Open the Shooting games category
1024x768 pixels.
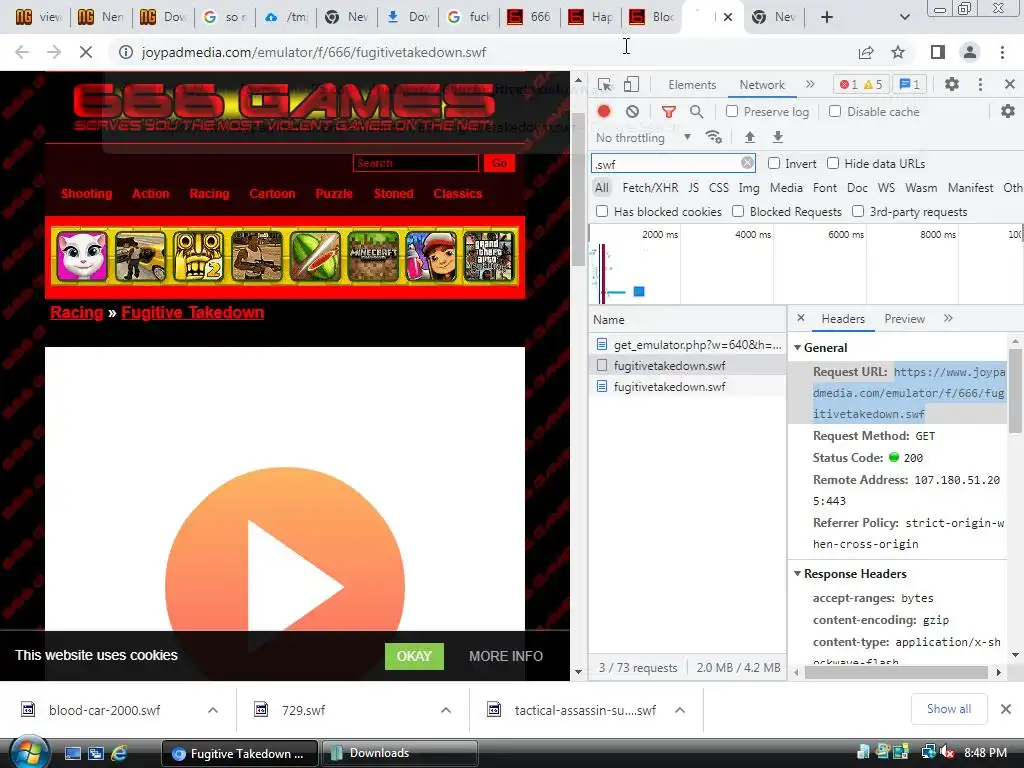pos(86,193)
